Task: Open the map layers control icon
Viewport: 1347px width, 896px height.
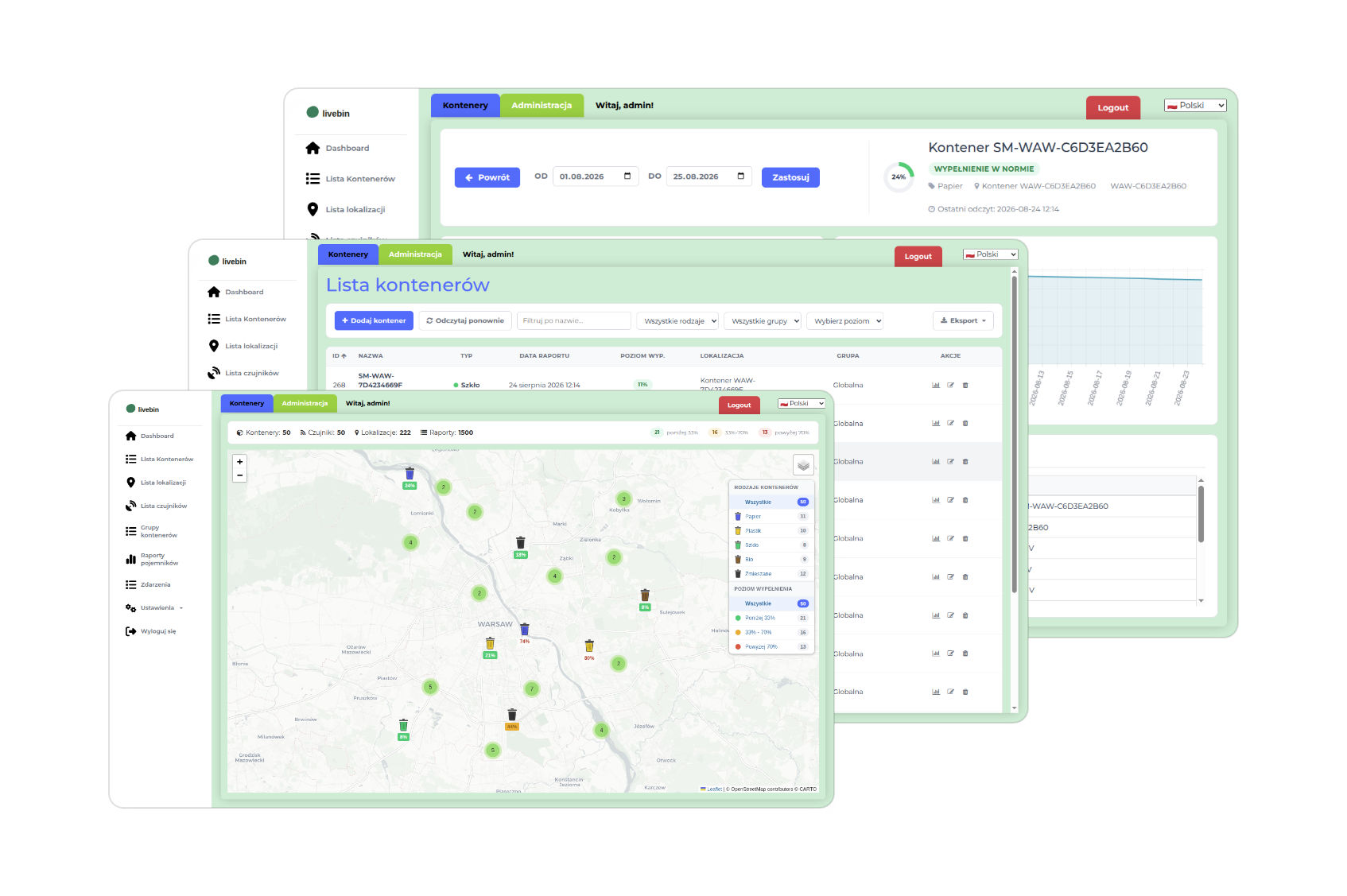Action: coord(803,465)
